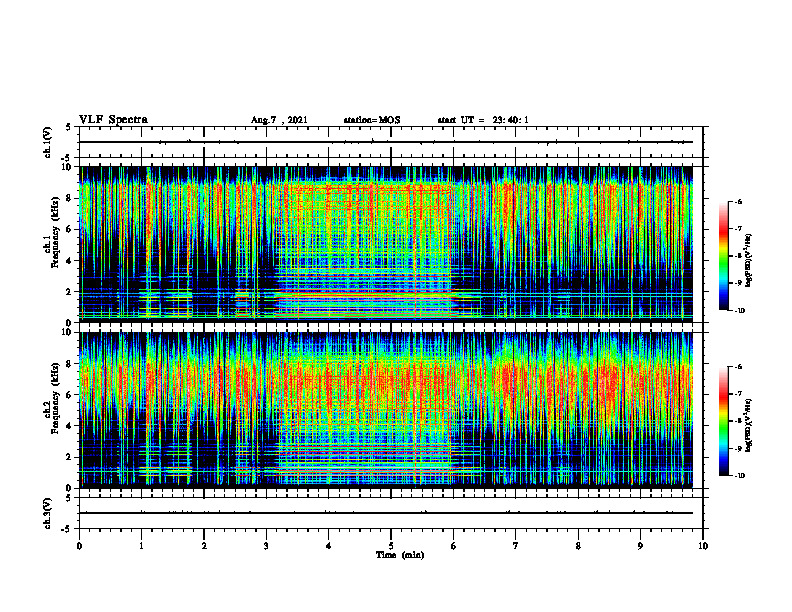Click the time axis tick label "0"
Viewport: 792px width, 612px height.
pos(79,546)
